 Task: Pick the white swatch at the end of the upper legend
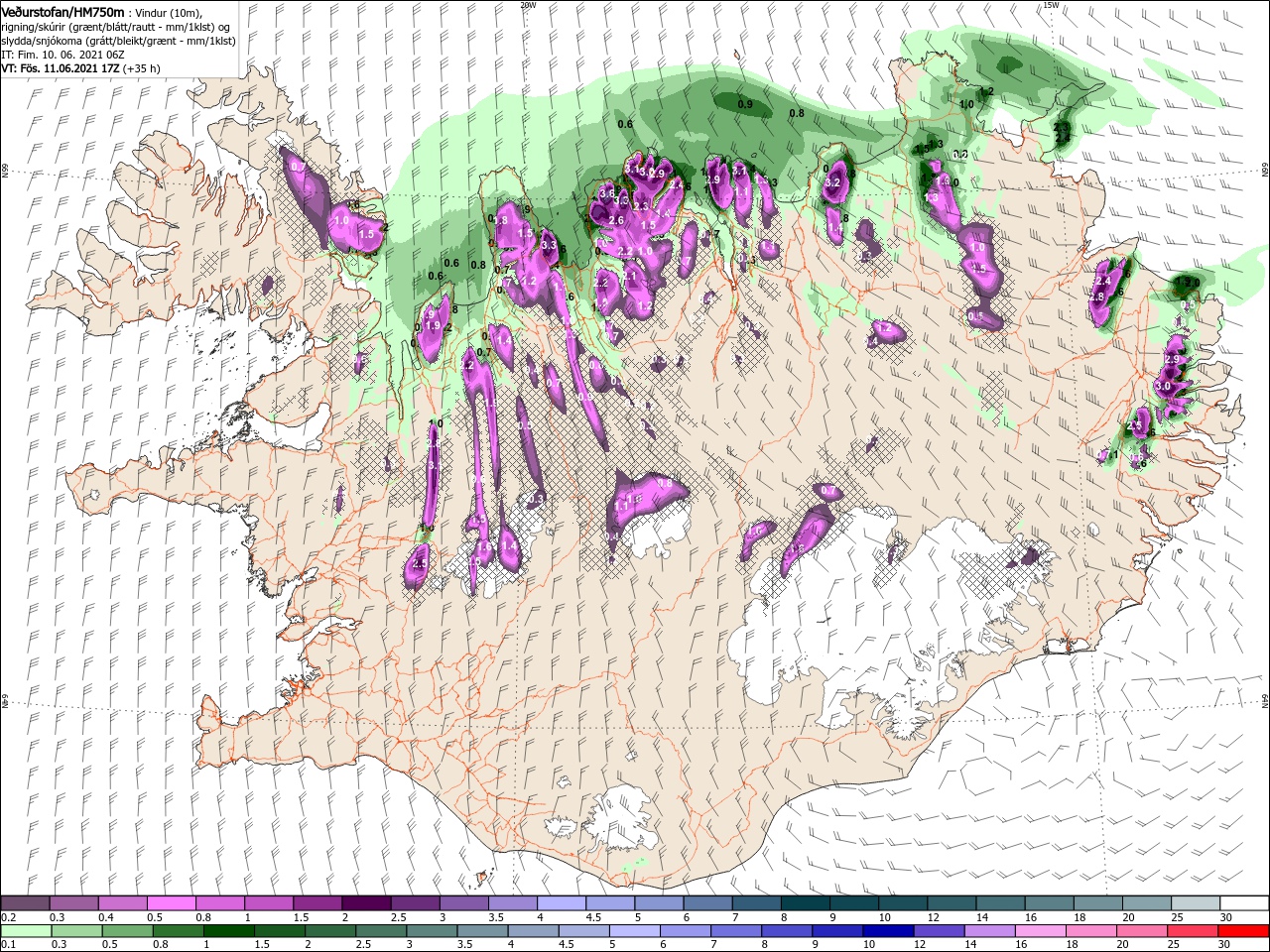(1244, 903)
